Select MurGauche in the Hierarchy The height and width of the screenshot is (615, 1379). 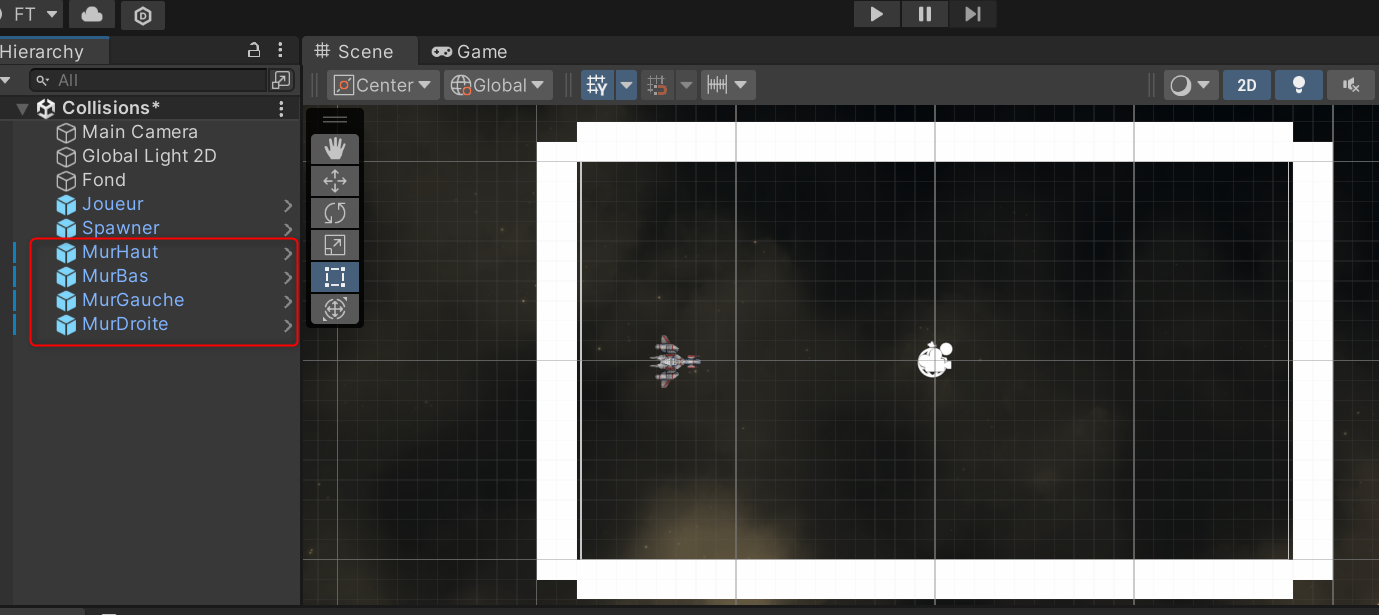[x=133, y=300]
